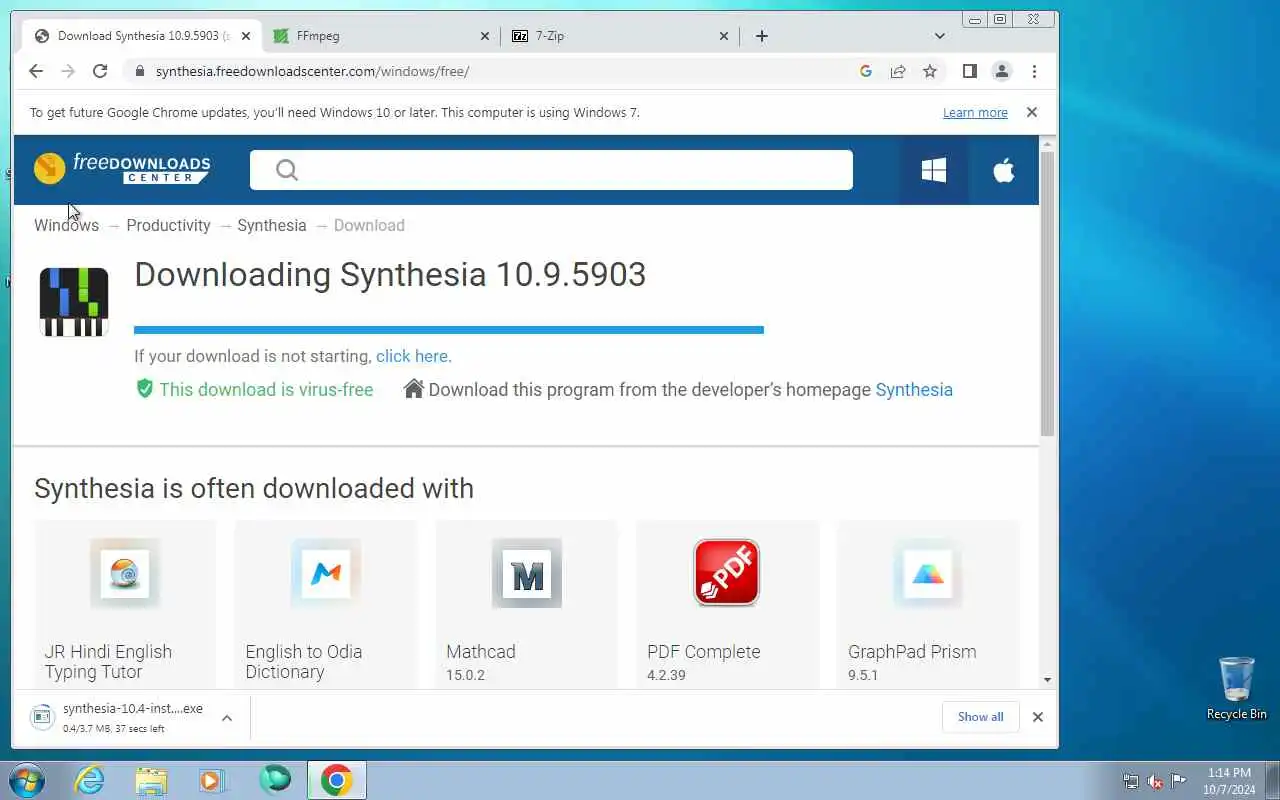
Task: Close the 7-Zip tab
Action: 724,36
